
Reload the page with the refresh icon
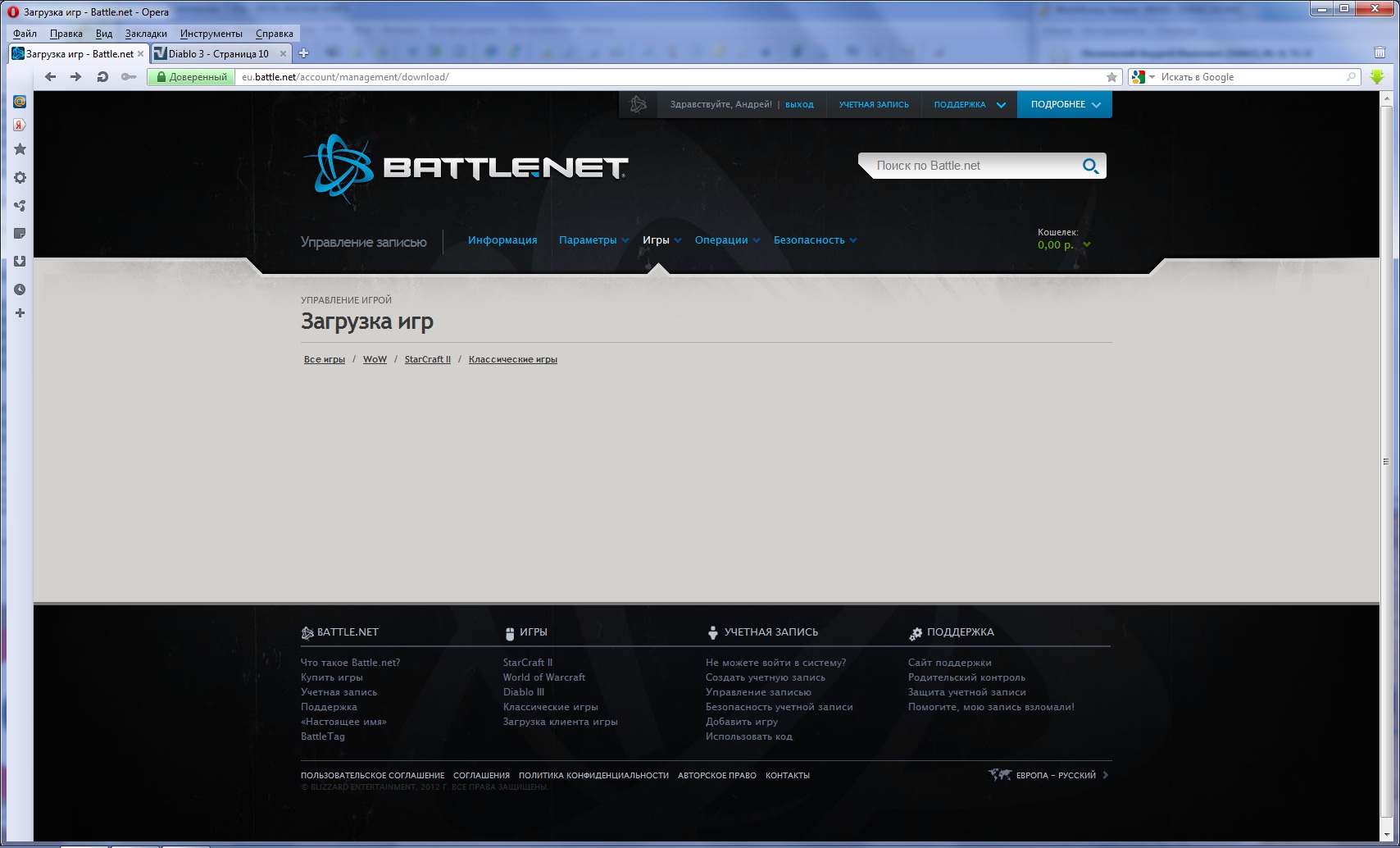tap(102, 77)
